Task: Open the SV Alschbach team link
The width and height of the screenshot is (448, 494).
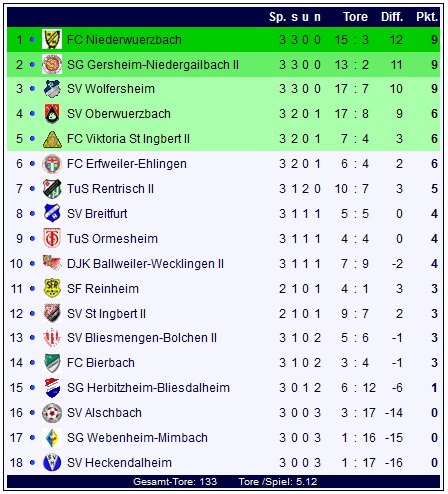Action: (104, 413)
